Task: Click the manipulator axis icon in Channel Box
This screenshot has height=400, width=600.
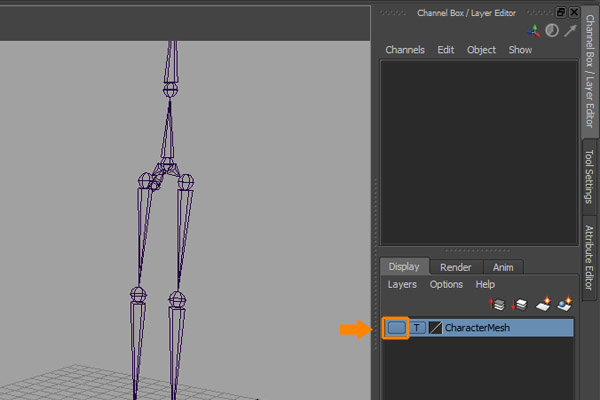Action: 533,31
